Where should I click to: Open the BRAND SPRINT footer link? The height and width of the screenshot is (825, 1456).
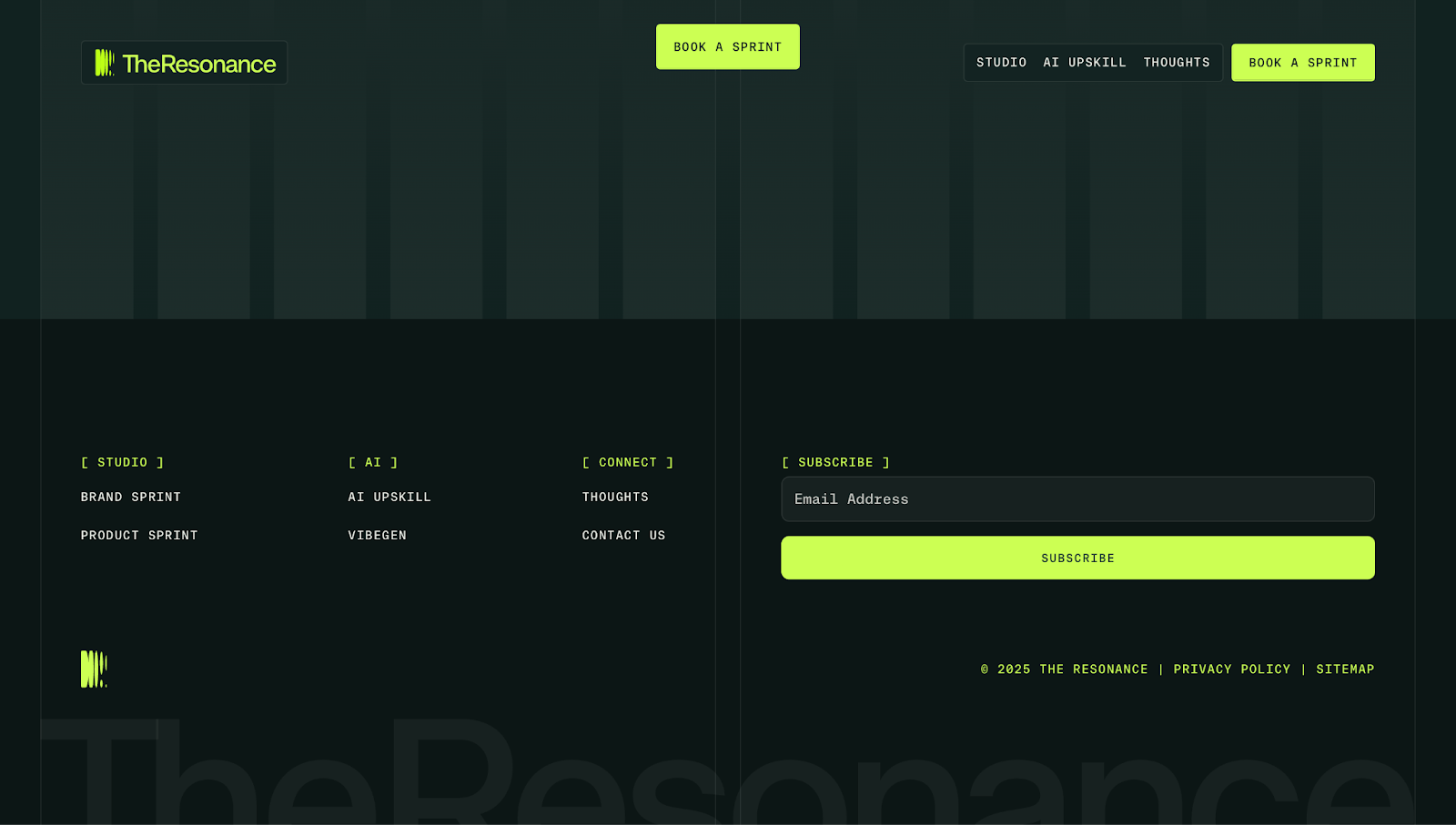[x=130, y=497]
